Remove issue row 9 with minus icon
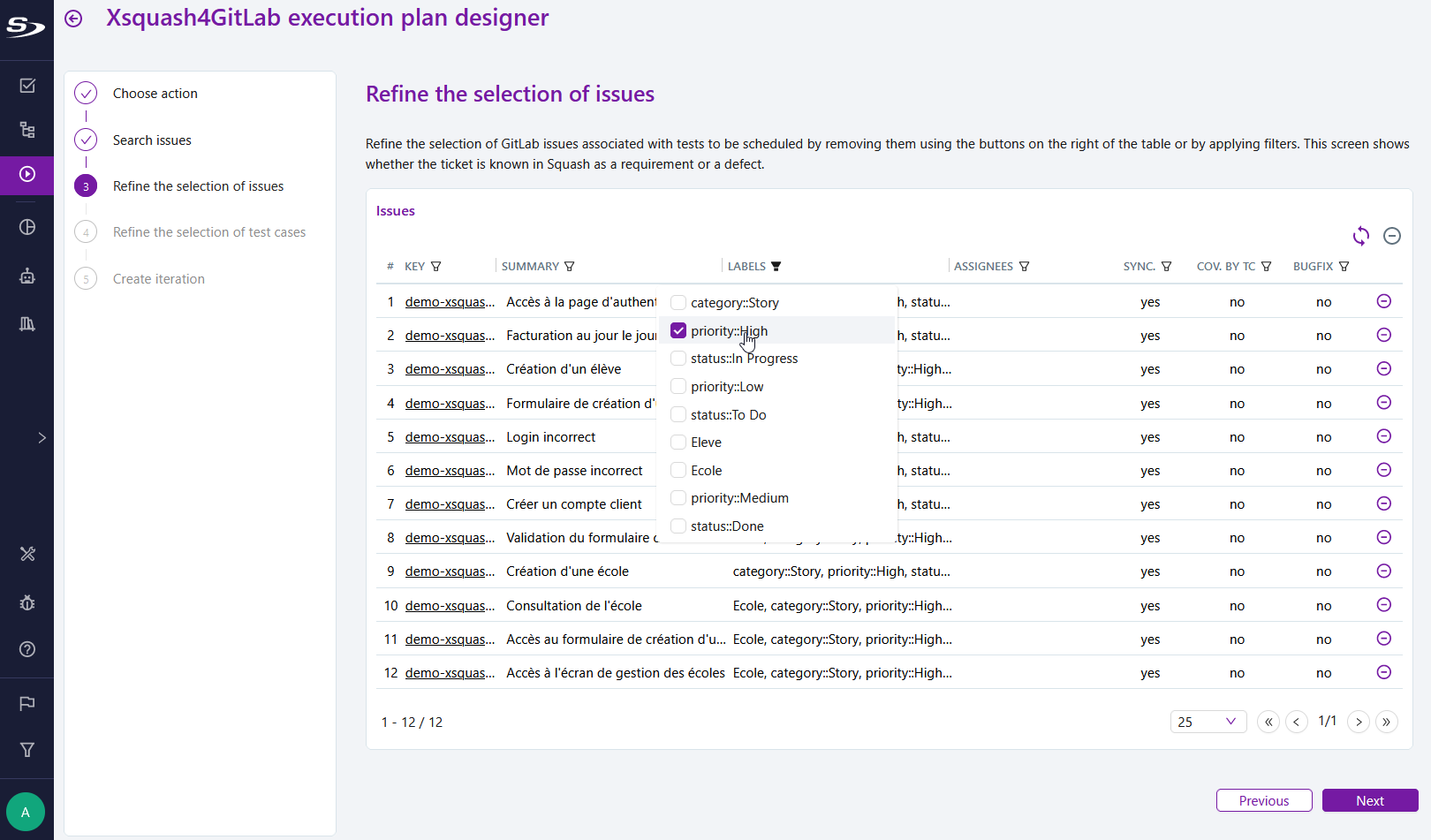Screen dimensions: 1431x840 coord(1383,571)
